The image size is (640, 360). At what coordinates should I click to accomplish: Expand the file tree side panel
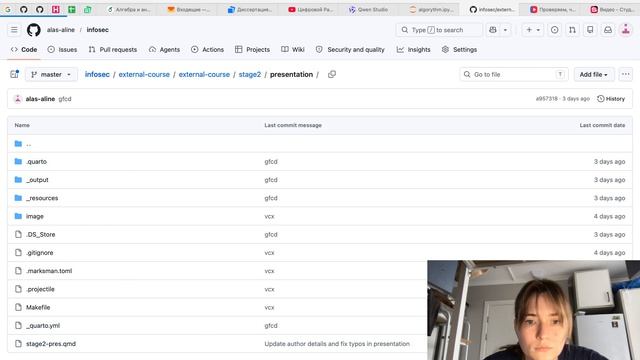(15, 74)
